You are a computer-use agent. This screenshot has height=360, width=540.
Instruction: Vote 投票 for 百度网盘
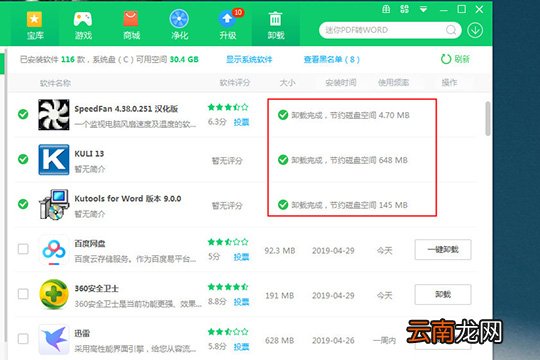point(241,257)
